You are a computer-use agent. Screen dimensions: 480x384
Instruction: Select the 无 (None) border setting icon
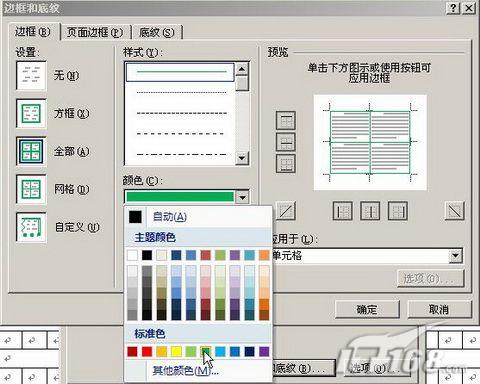pyautogui.click(x=31, y=75)
